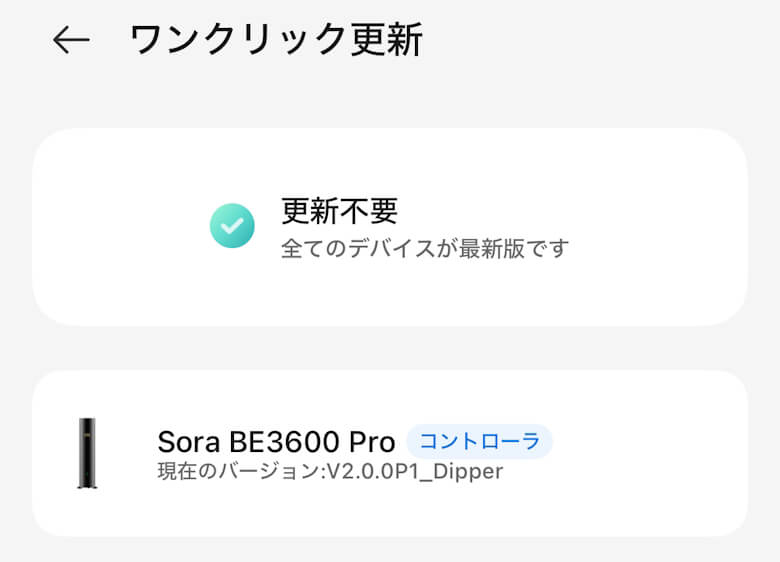
Task: Tap gray background below the device card
Action: coord(390,550)
